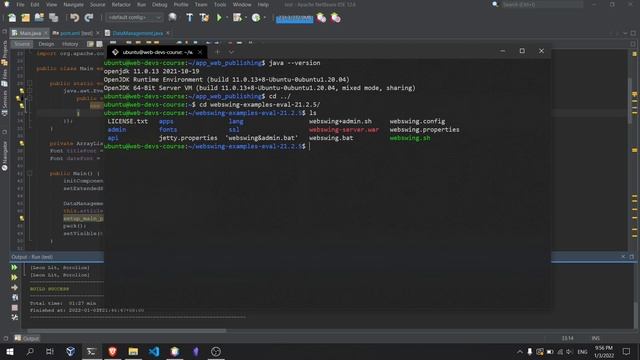Image resolution: width=640 pixels, height=360 pixels.
Task: Open the Refactor menu
Action: coord(121,4)
